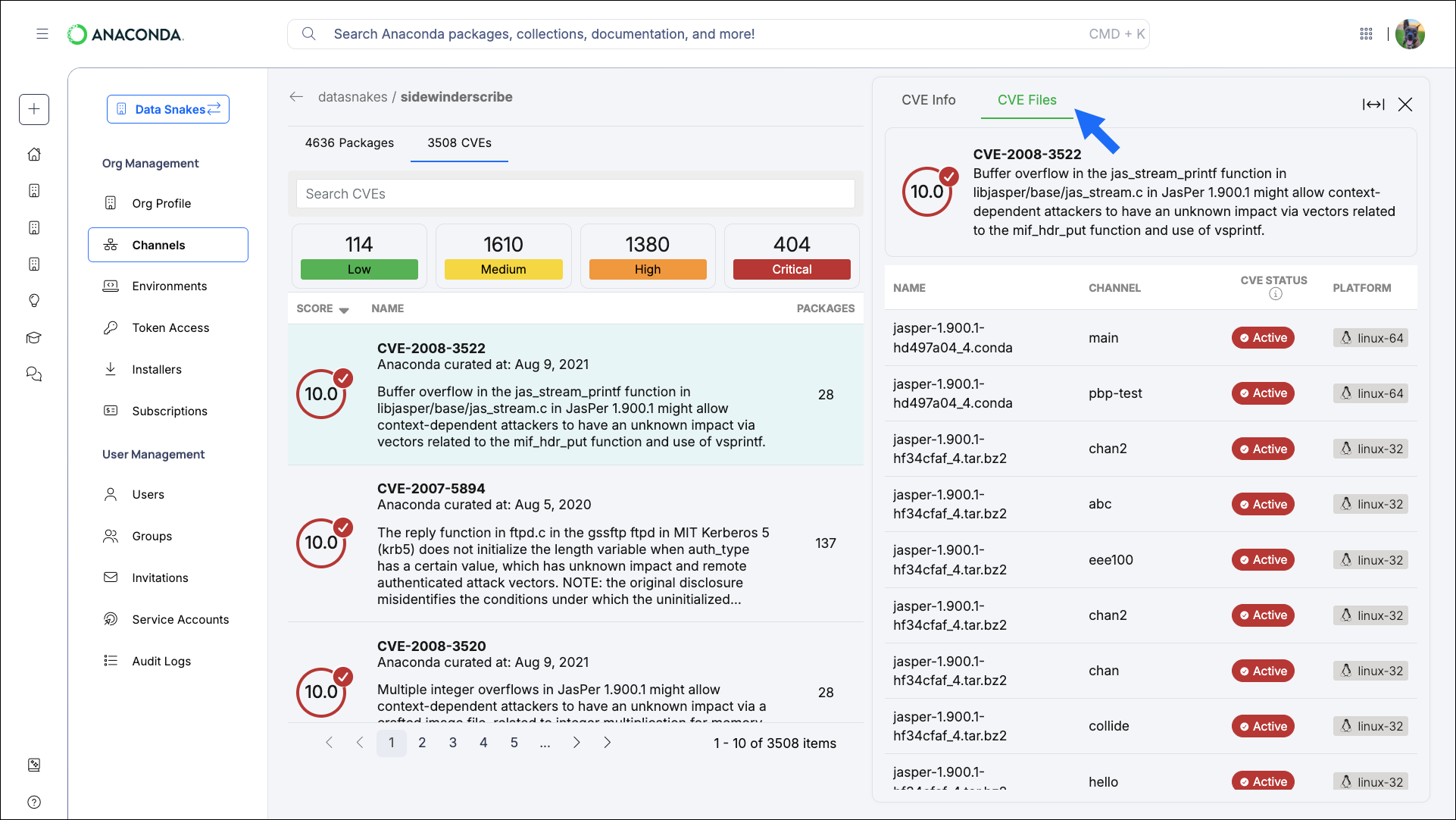This screenshot has width=1456, height=820.
Task: Open the user profile avatar menu
Action: (x=1411, y=34)
